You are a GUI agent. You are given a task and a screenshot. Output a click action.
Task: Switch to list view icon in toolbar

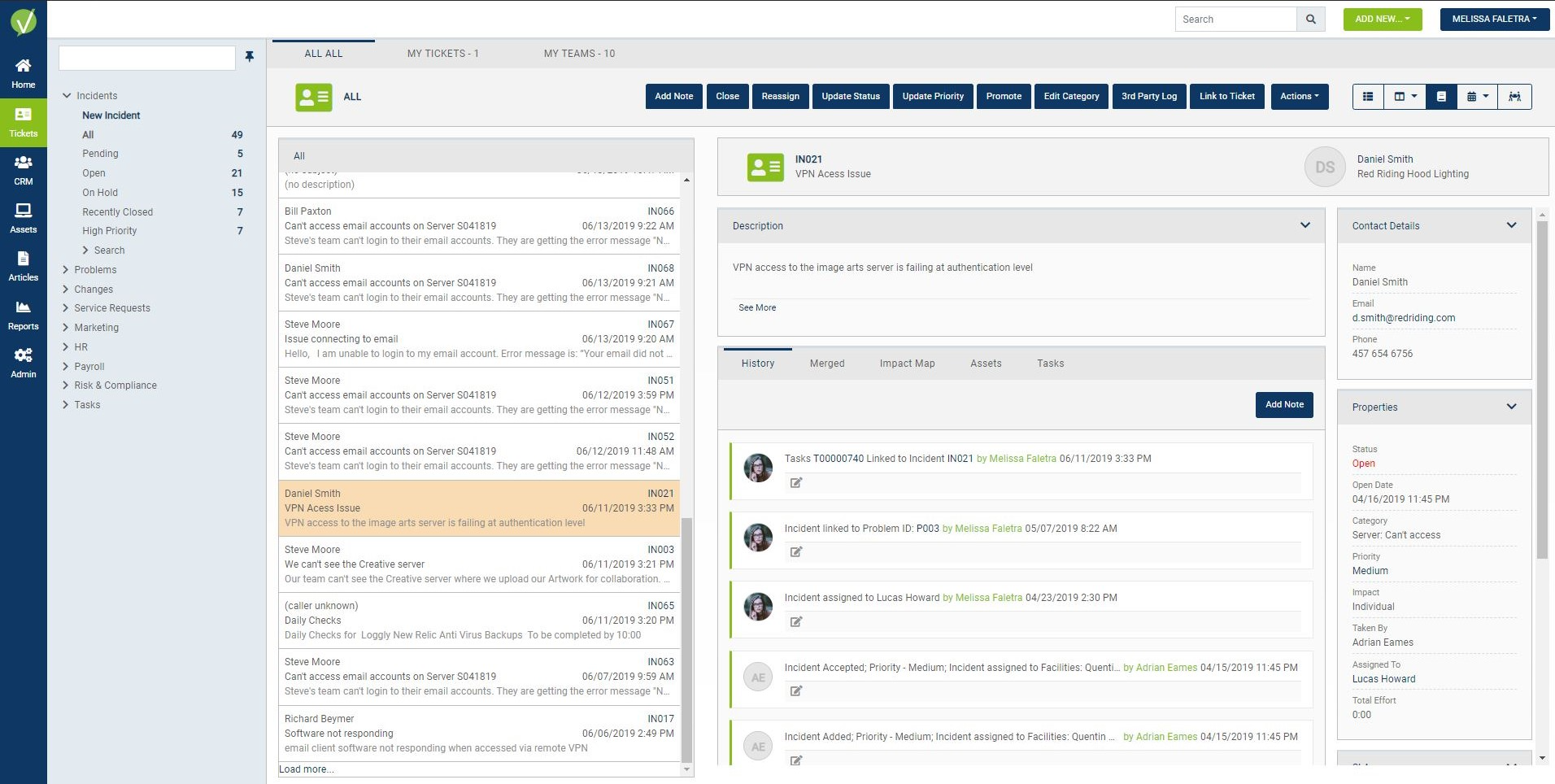coord(1368,97)
